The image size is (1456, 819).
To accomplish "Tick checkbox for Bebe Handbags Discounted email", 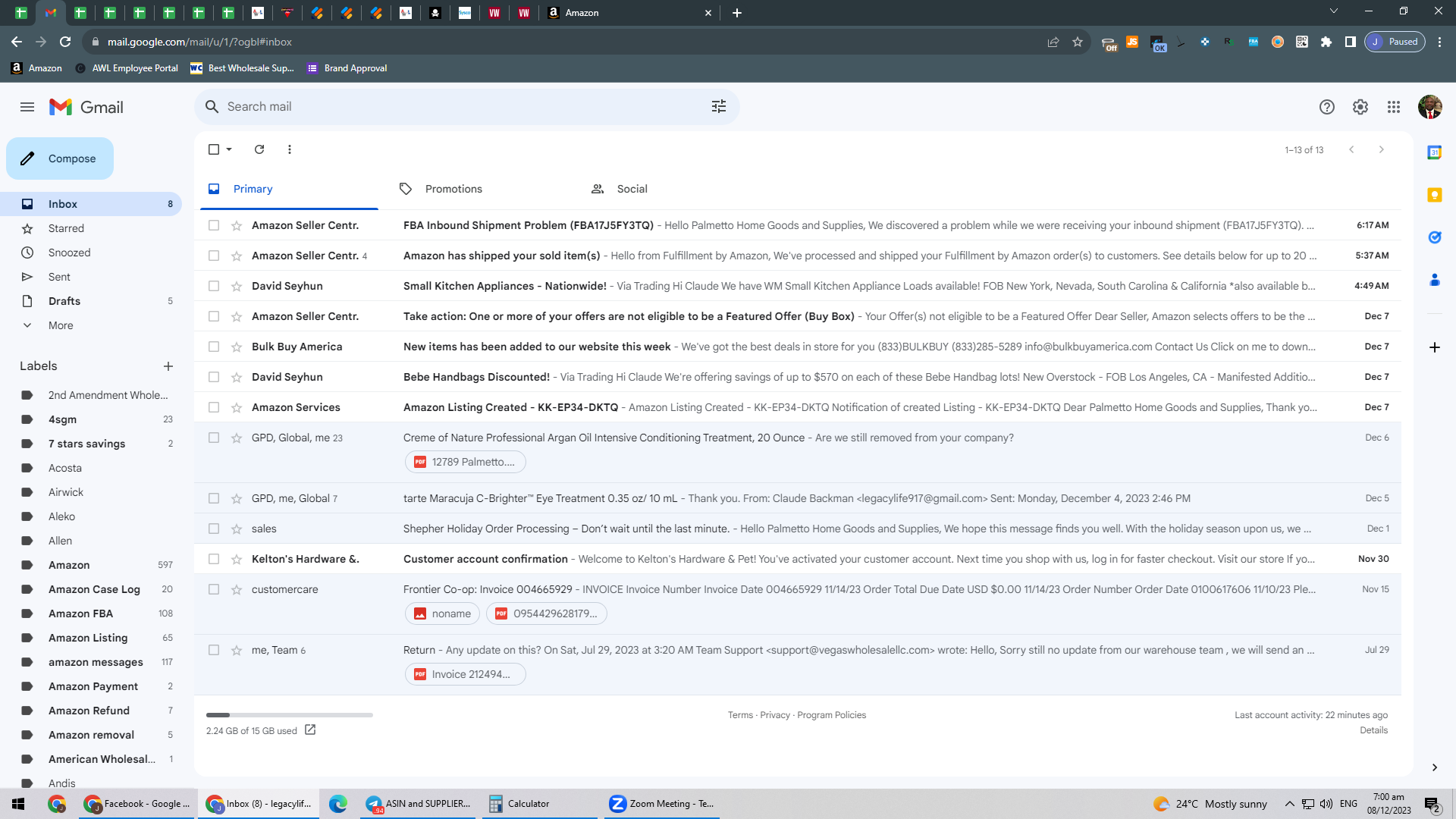I will (x=214, y=377).
